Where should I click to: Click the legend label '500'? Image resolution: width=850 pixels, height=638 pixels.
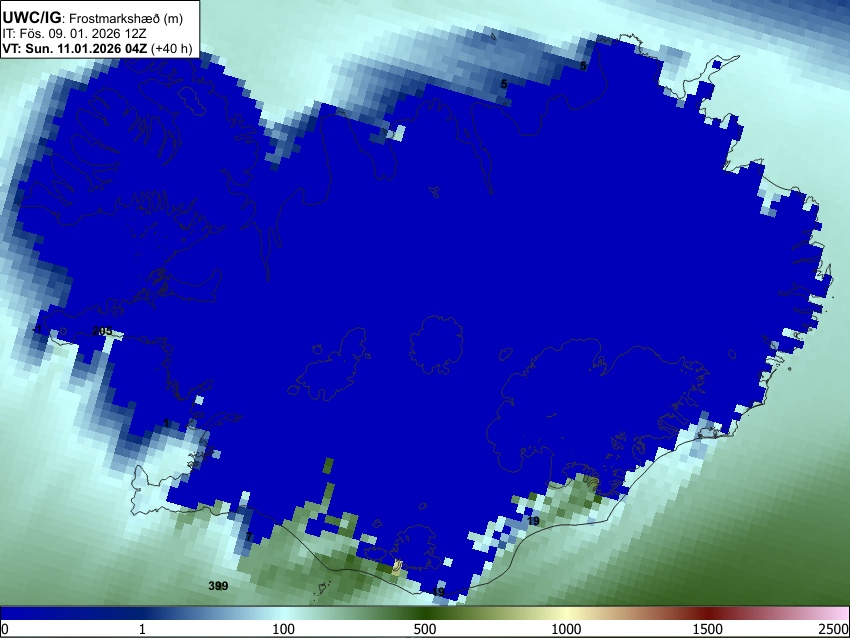[x=425, y=629]
